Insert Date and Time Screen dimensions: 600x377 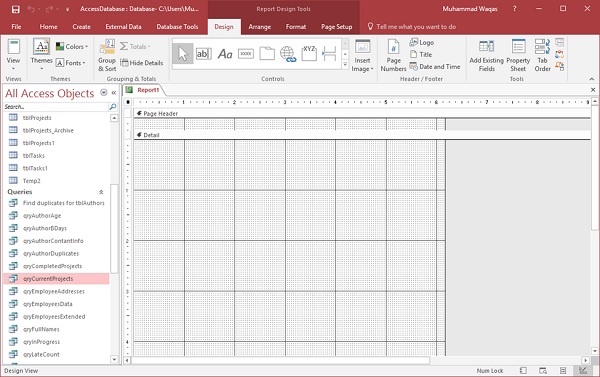click(435, 67)
